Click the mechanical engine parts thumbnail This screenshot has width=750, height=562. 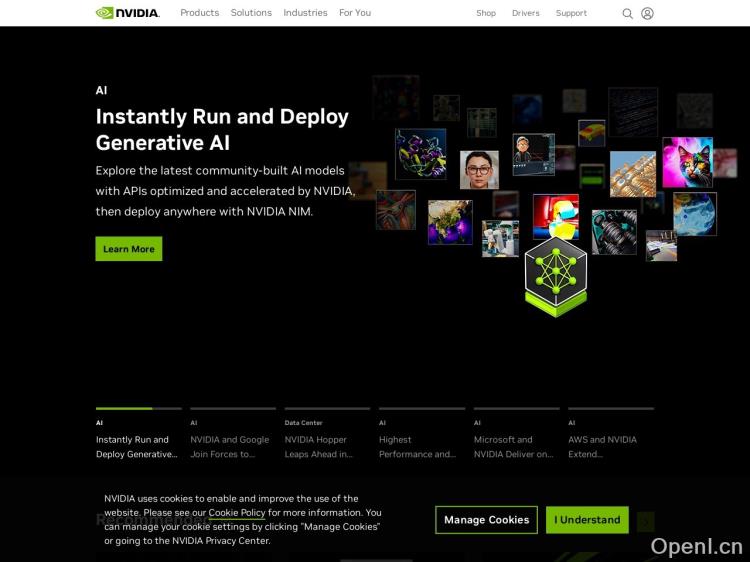pyautogui.click(x=614, y=232)
